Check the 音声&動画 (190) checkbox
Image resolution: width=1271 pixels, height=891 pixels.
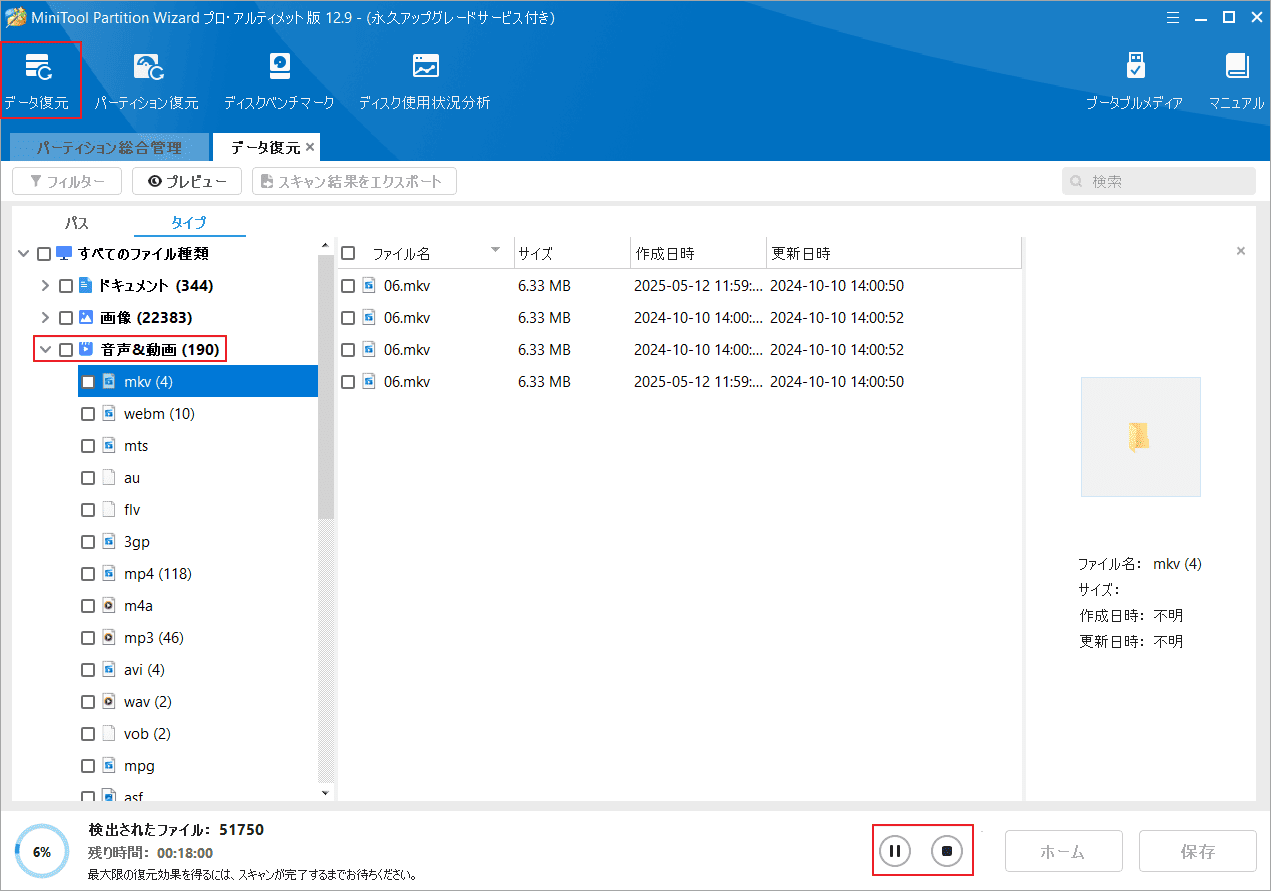click(x=66, y=350)
